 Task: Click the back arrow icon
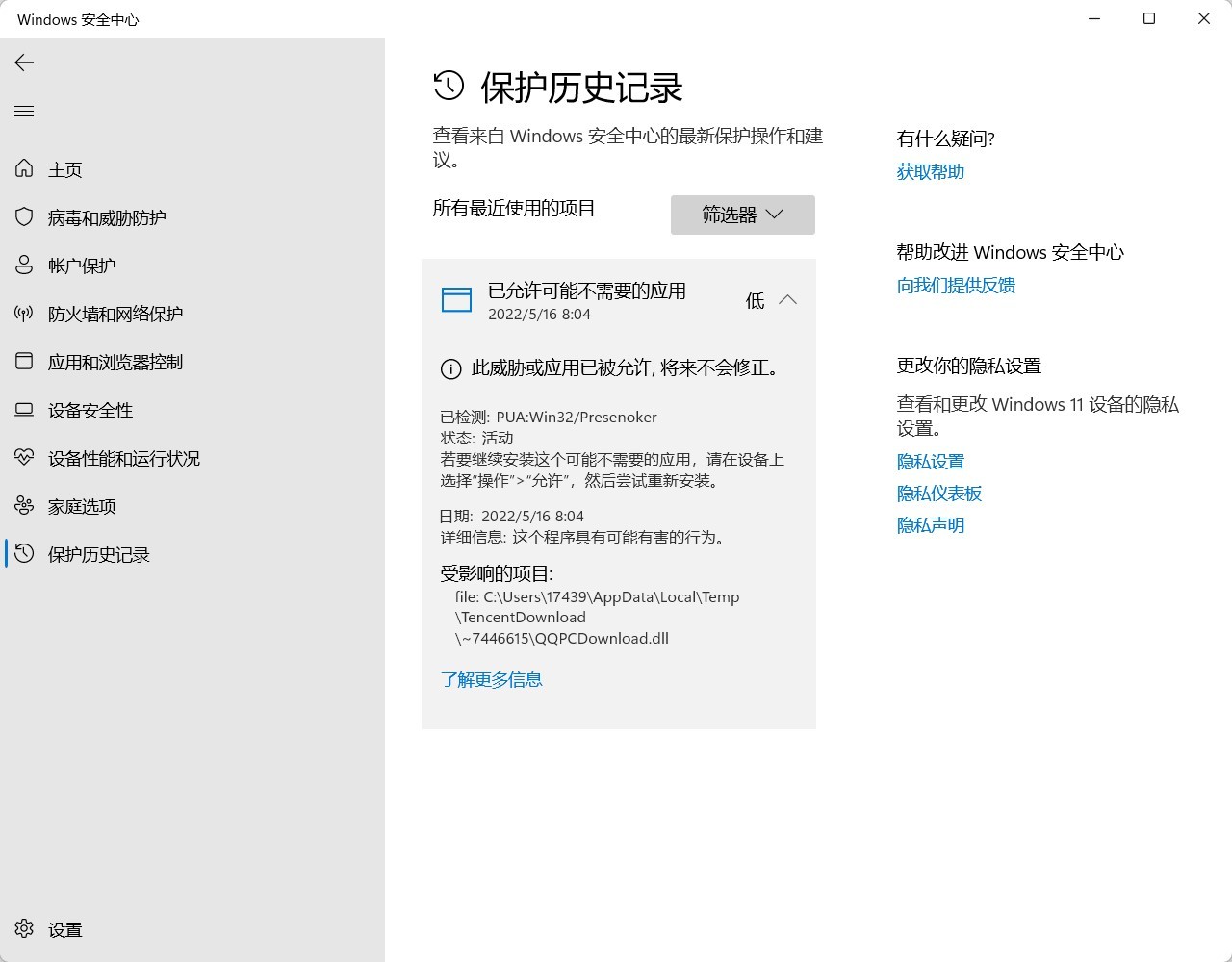point(24,63)
